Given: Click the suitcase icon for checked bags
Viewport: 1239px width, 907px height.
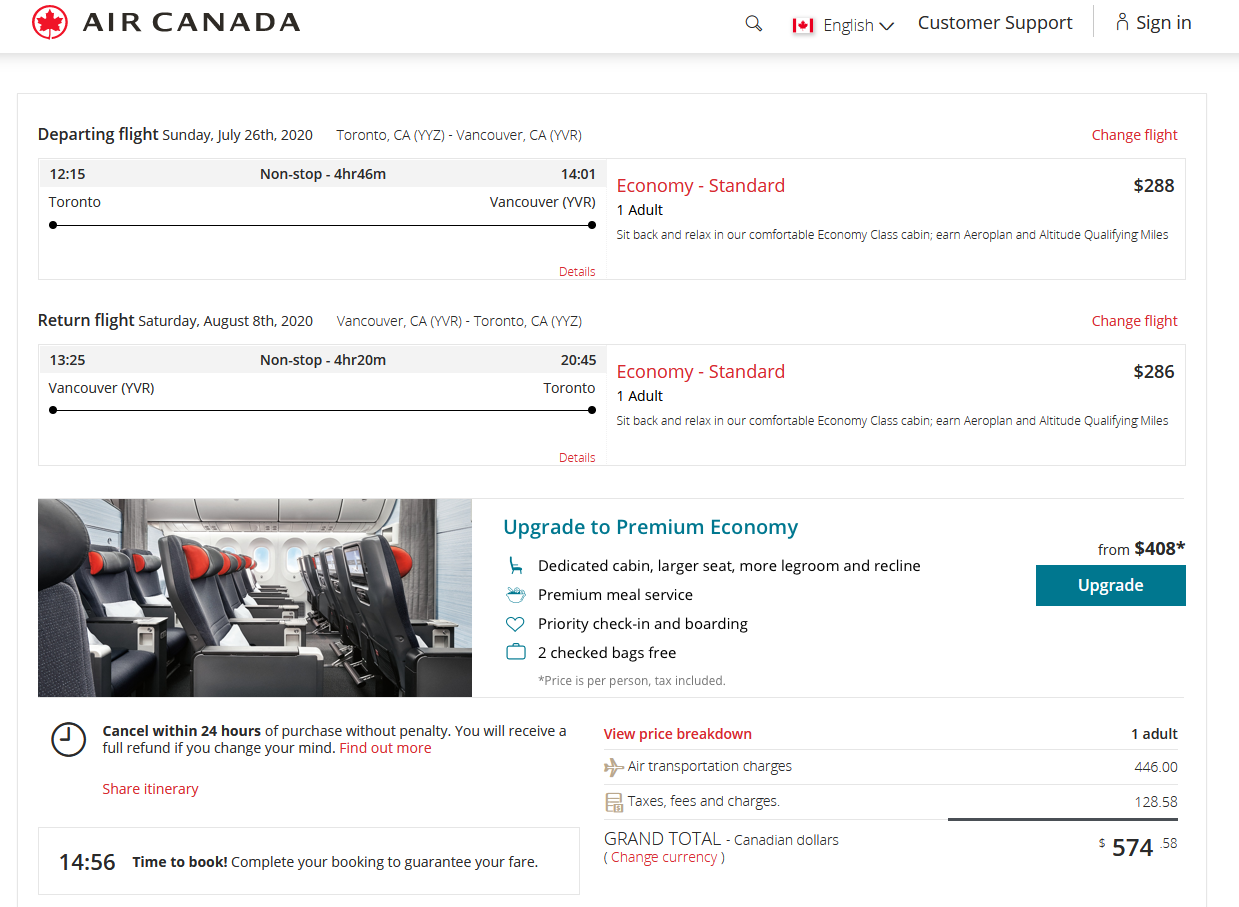Looking at the screenshot, I should pyautogui.click(x=515, y=652).
